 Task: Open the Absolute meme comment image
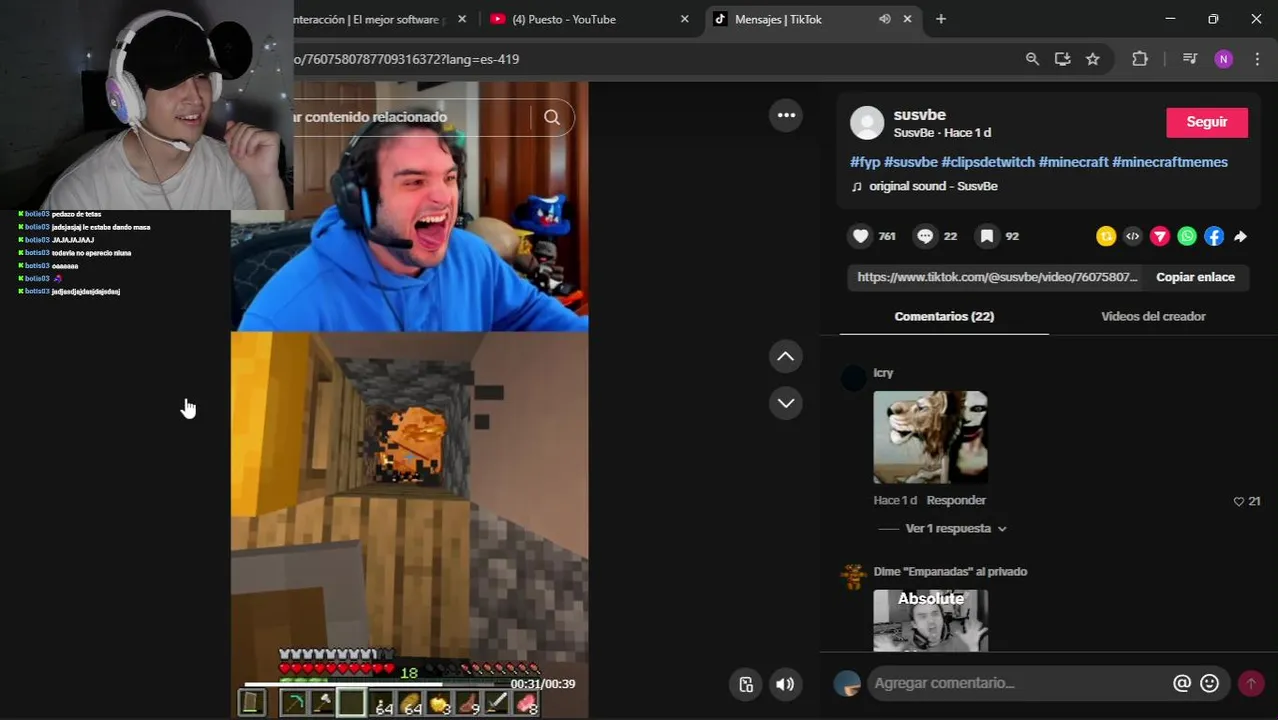point(930,620)
